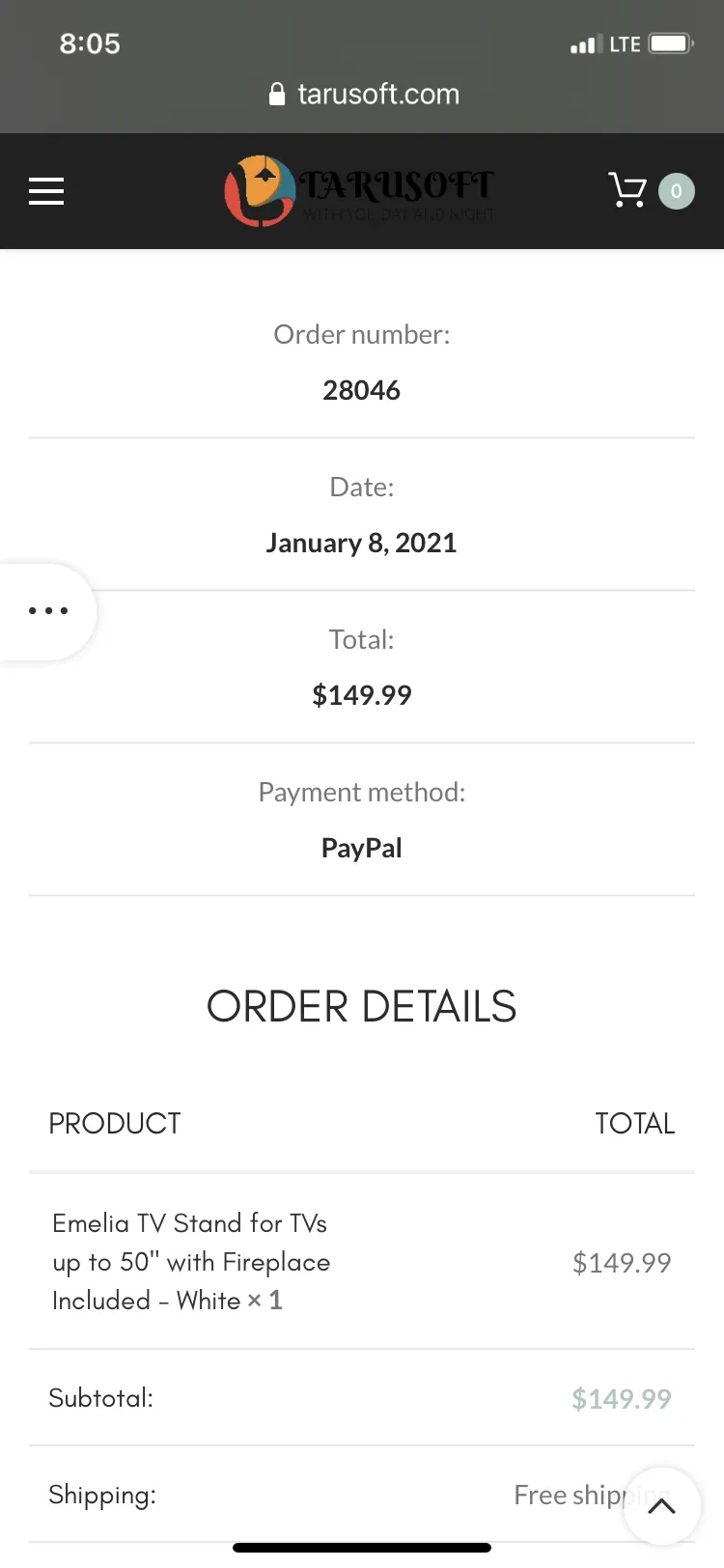The height and width of the screenshot is (1568, 724).
Task: Tap the Free shipping label
Action: point(592,1495)
